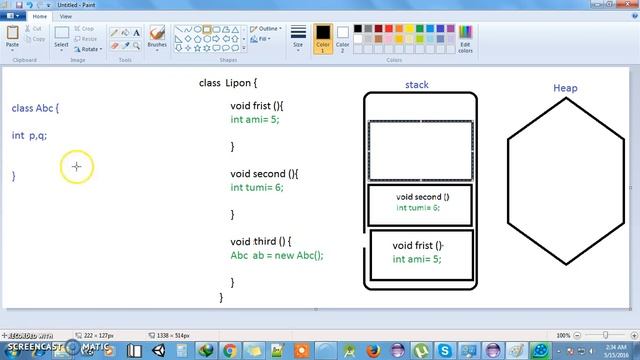
Task: Open the Rotate dropdown
Action: click(88, 49)
